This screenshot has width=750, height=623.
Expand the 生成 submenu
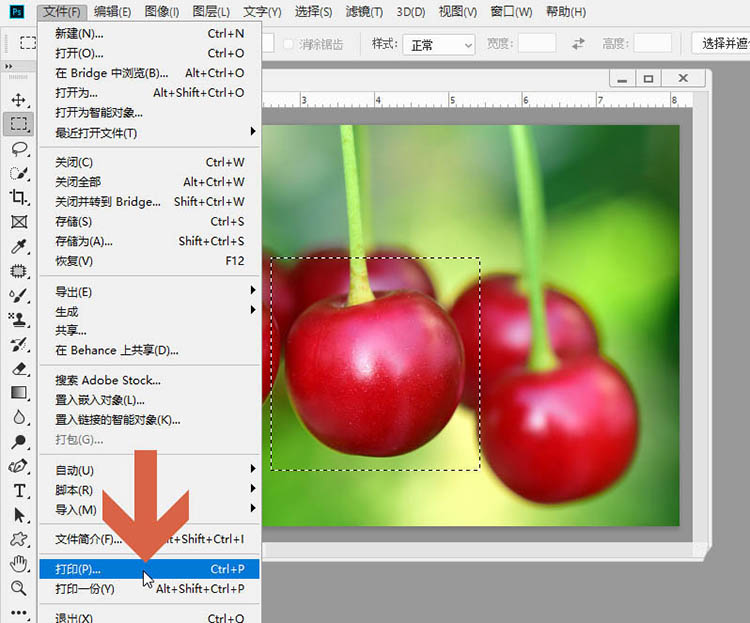[x=150, y=311]
